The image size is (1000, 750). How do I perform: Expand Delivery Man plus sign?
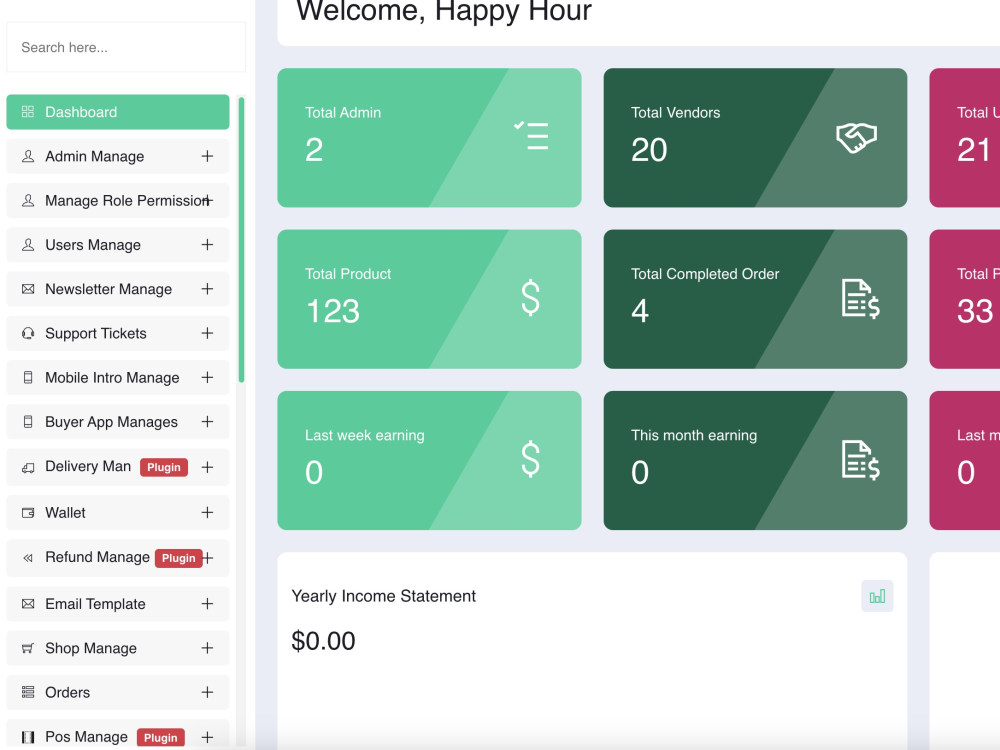click(207, 467)
